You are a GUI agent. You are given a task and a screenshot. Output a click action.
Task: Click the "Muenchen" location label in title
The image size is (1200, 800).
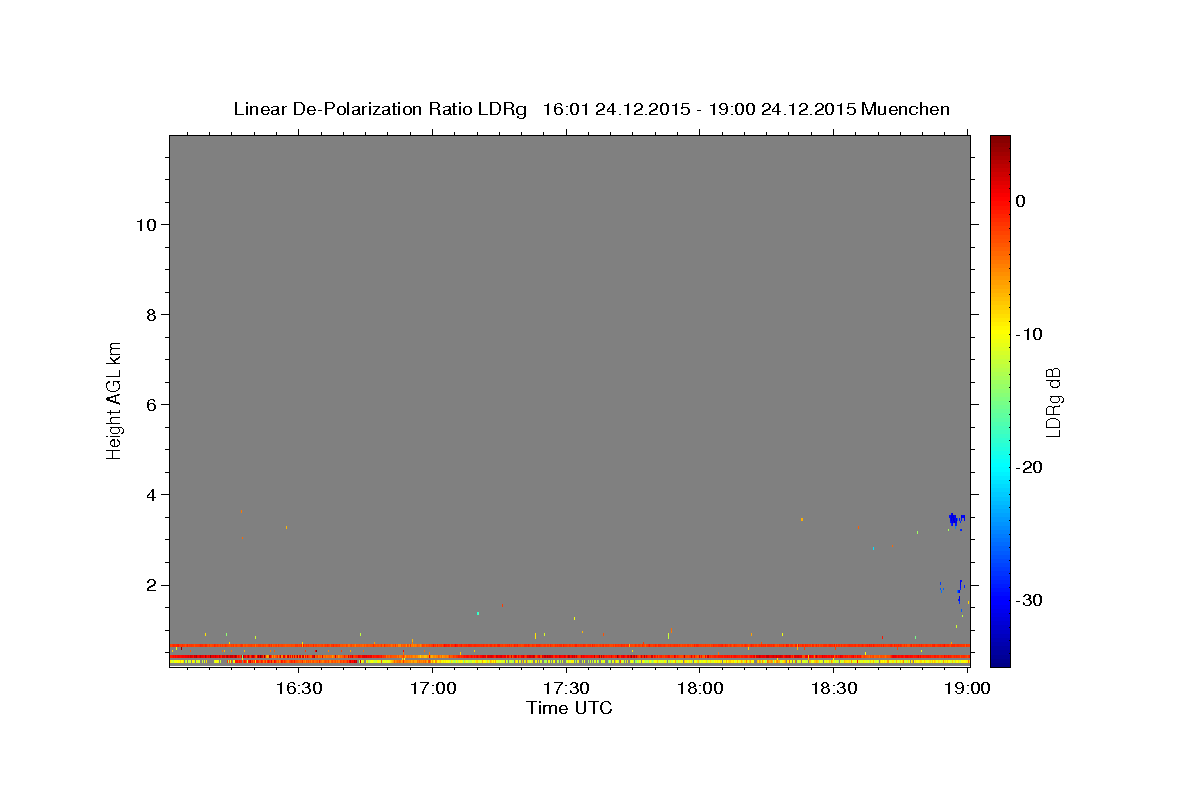[905, 109]
